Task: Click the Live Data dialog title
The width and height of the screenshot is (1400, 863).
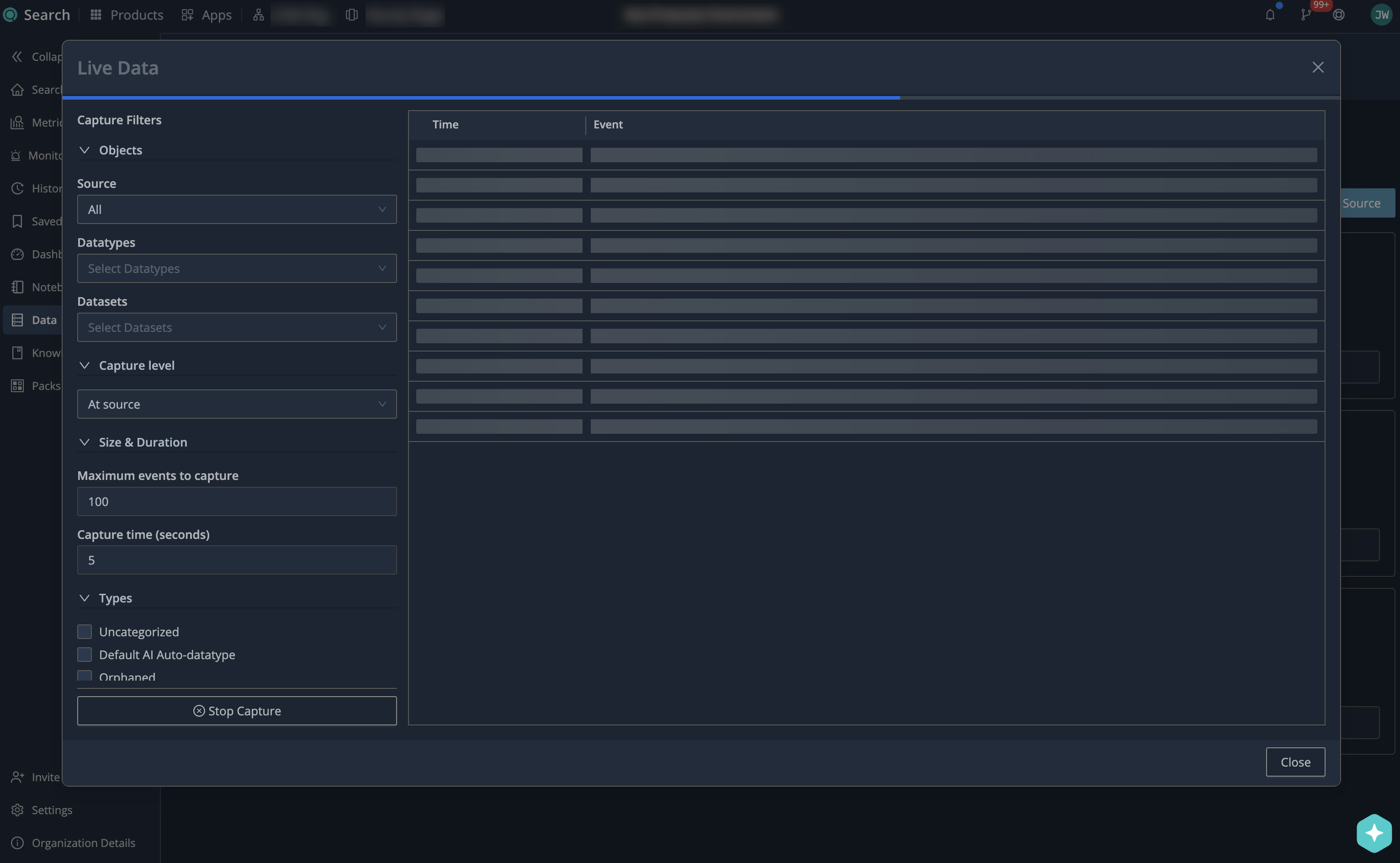Action: click(118, 68)
